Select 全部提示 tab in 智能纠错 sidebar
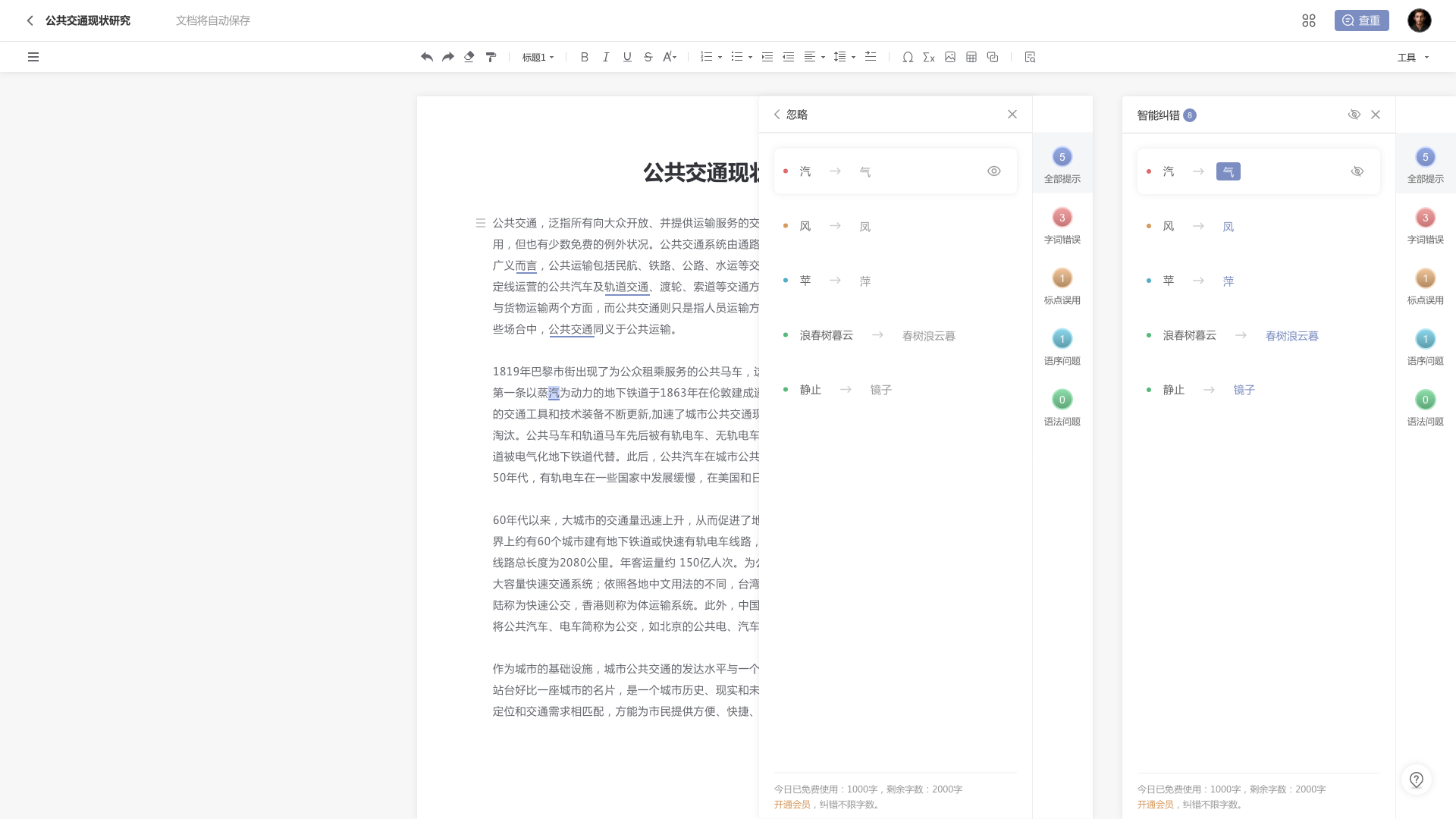The image size is (1456, 819). click(1426, 164)
